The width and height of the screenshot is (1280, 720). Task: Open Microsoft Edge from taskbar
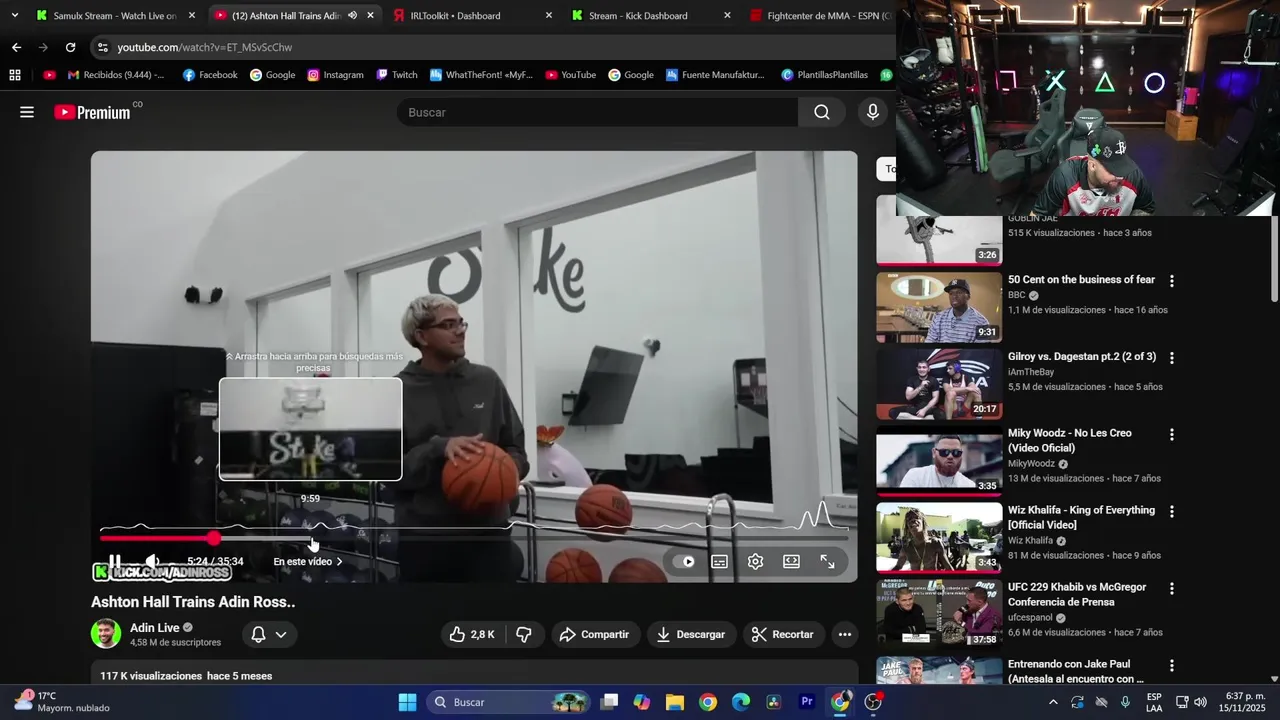pos(741,702)
